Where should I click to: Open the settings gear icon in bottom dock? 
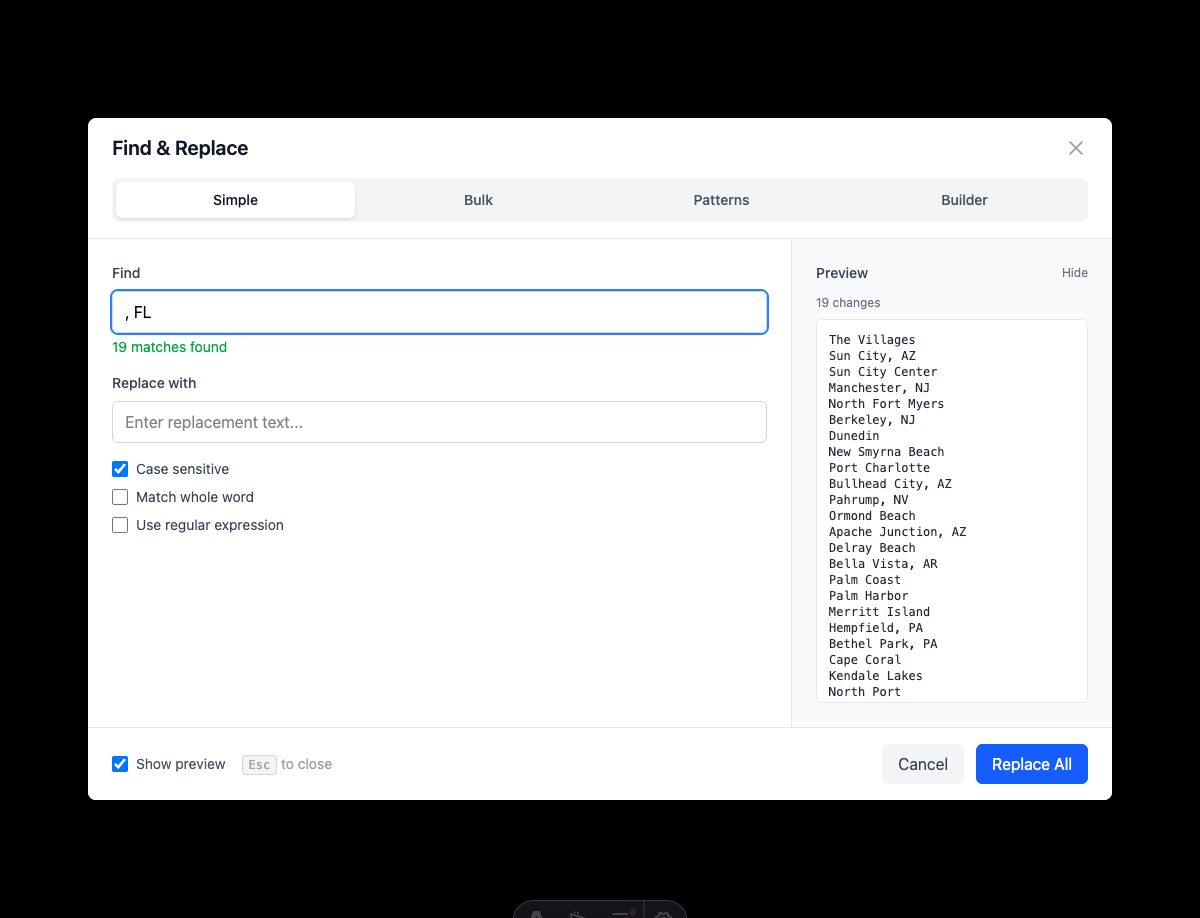tap(663, 913)
